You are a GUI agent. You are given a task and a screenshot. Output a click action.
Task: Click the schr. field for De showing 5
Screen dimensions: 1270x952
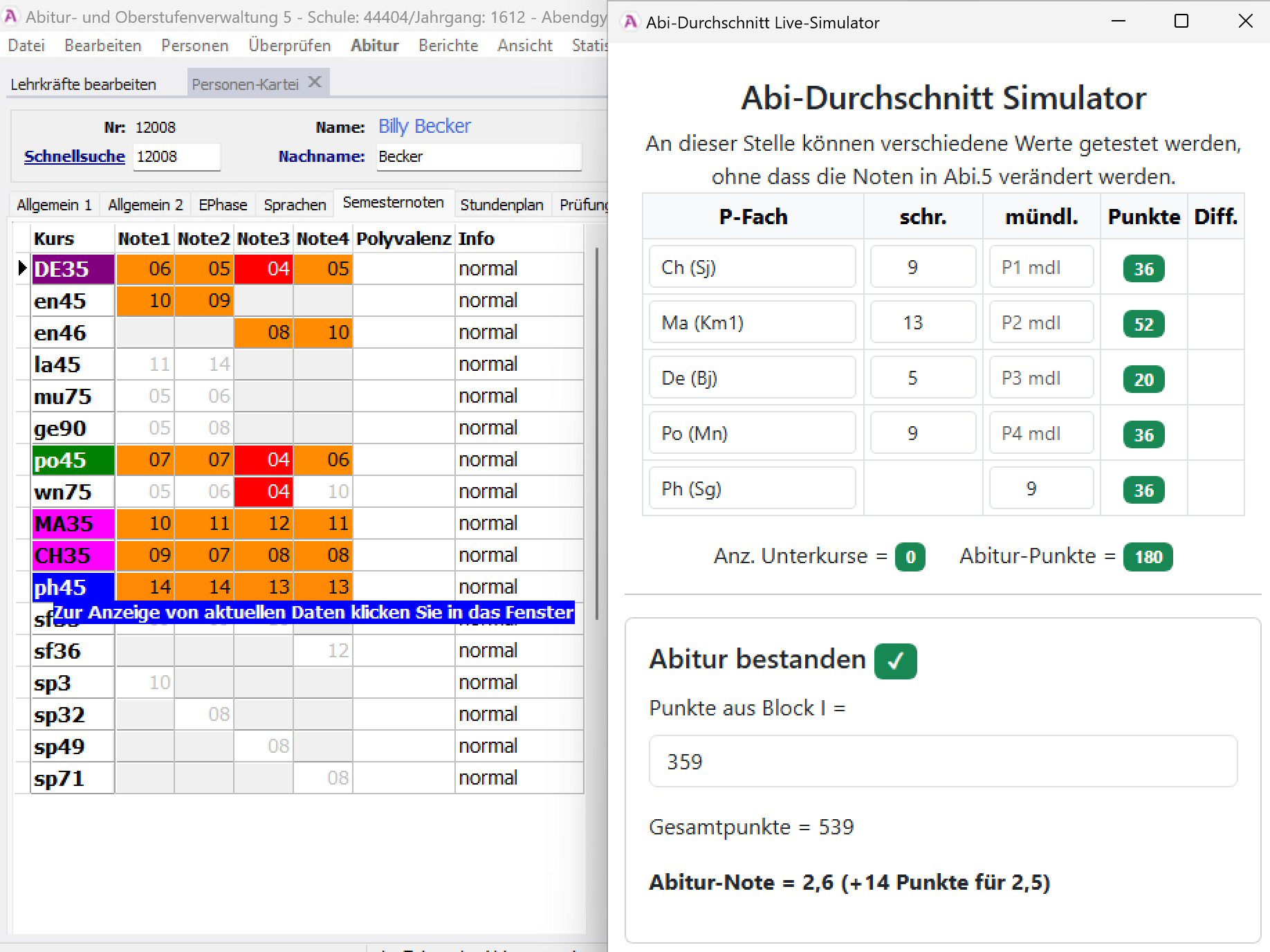(x=923, y=378)
